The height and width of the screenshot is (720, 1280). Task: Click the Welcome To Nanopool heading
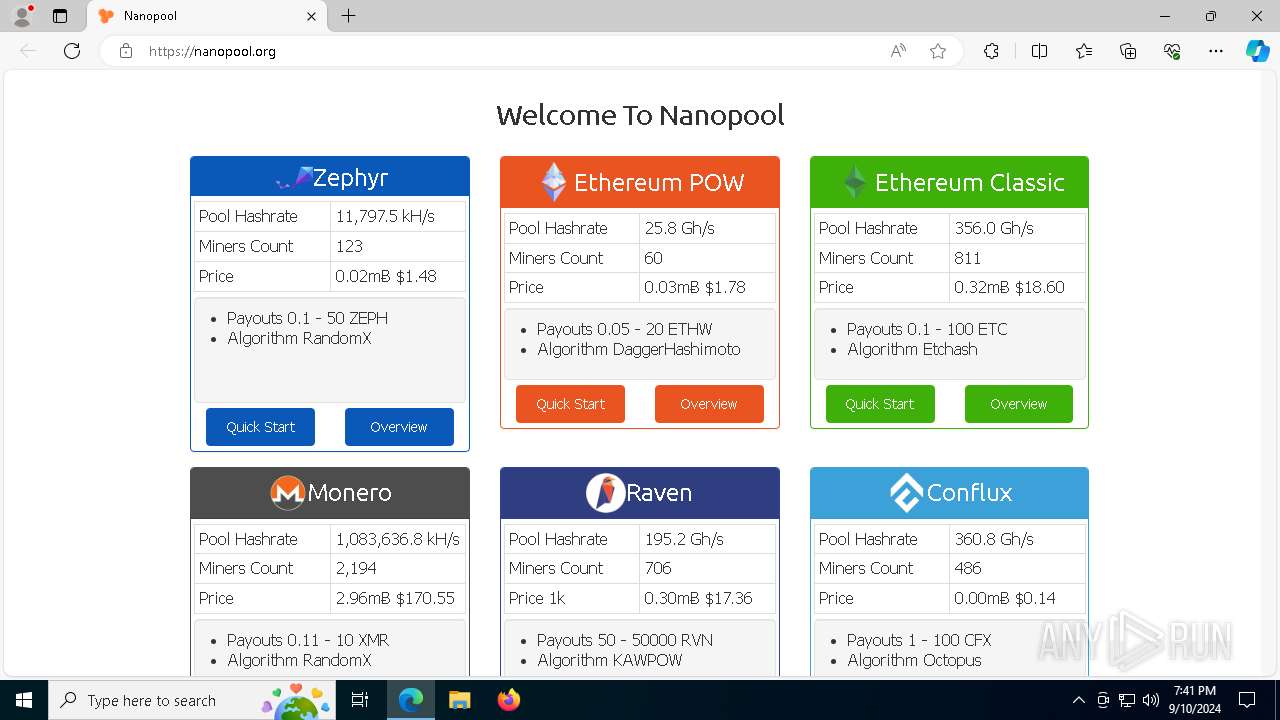click(640, 115)
